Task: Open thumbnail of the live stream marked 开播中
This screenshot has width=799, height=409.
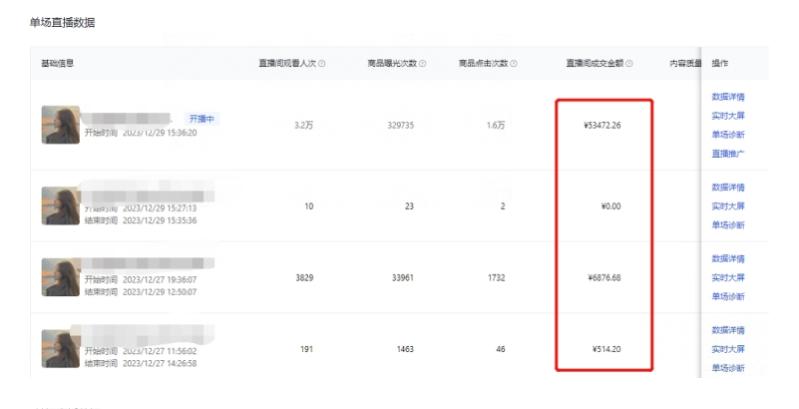Action: click(x=60, y=125)
